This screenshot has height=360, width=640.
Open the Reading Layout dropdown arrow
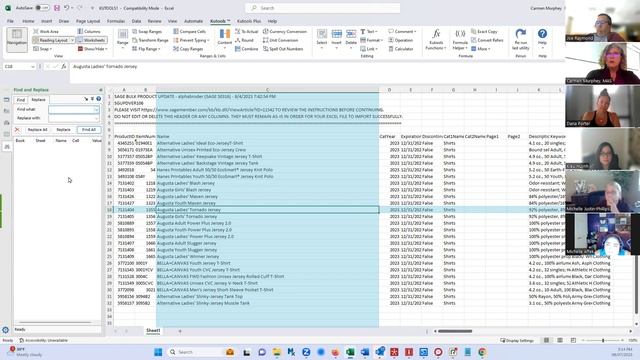72,40
